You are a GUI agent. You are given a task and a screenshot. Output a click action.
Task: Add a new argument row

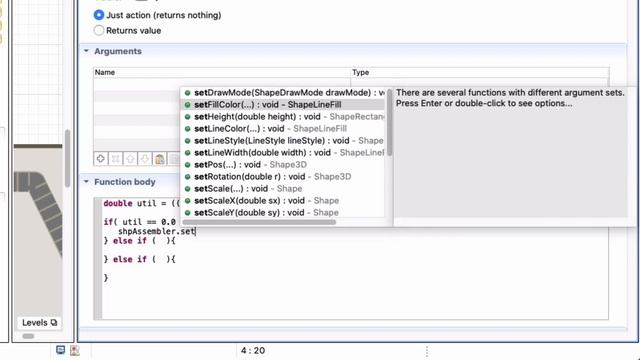(101, 159)
